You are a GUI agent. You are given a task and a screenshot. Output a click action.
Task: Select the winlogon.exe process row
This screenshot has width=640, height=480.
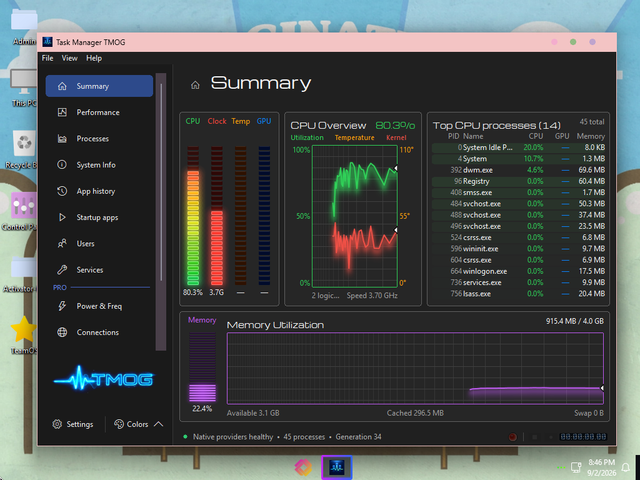518,271
